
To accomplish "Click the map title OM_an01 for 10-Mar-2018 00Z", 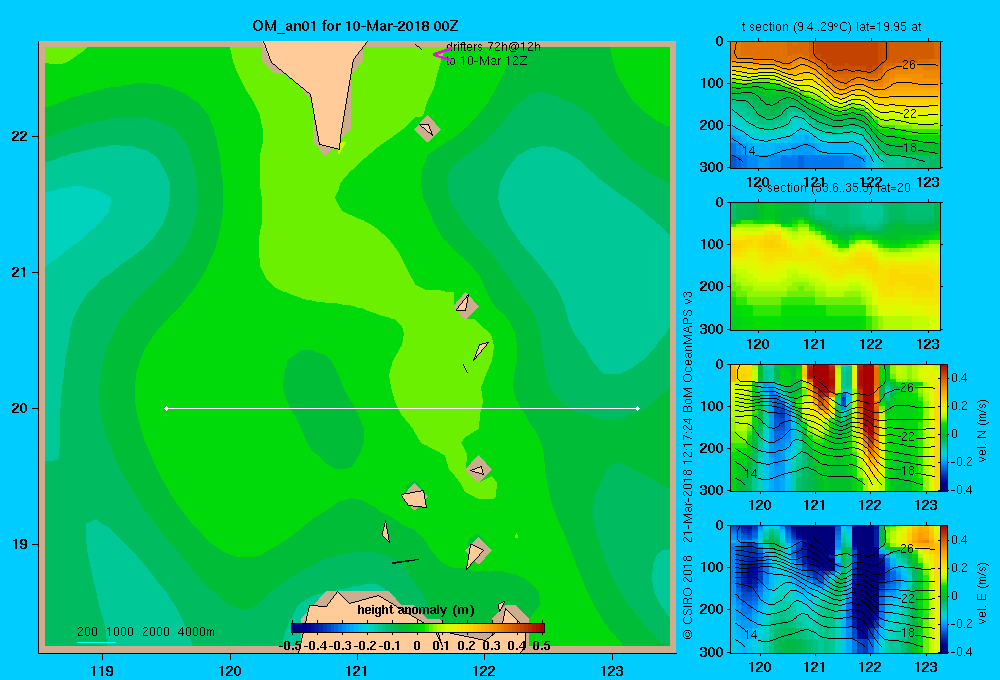I will coord(355,26).
